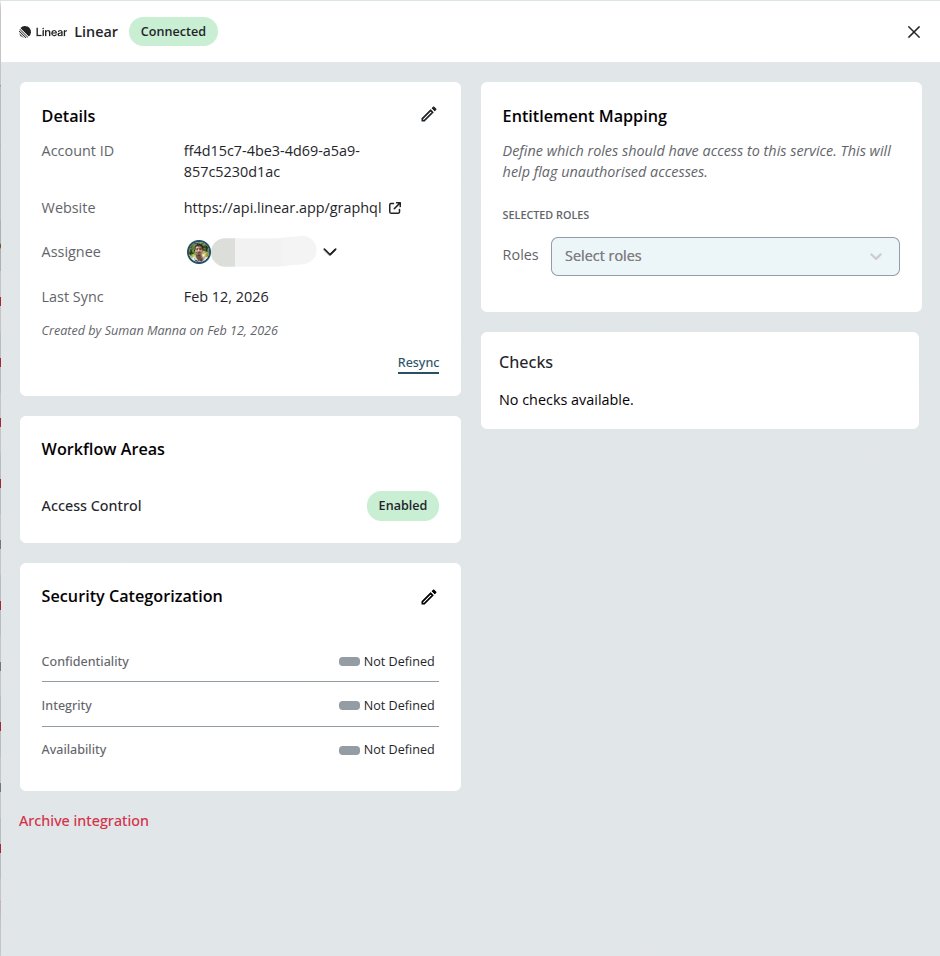940x956 pixels.
Task: Click the external link icon beside the graphql URL
Action: click(x=394, y=207)
